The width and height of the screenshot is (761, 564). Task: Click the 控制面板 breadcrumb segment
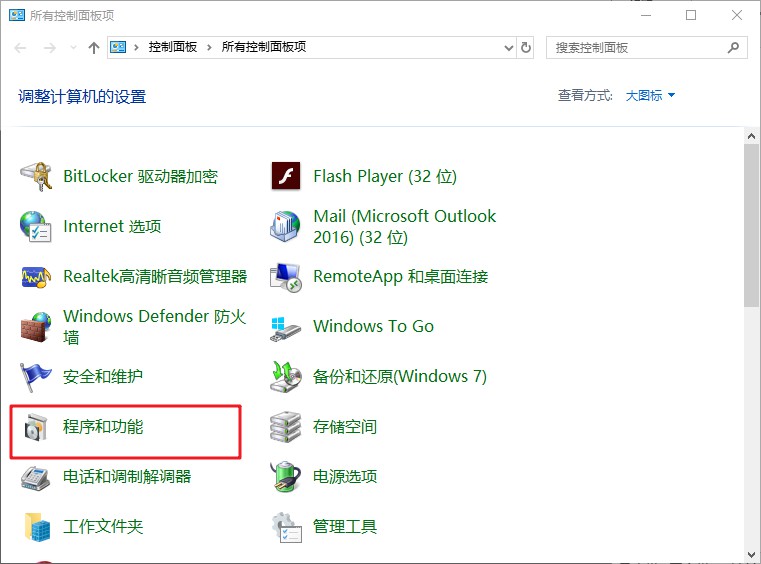tap(173, 47)
